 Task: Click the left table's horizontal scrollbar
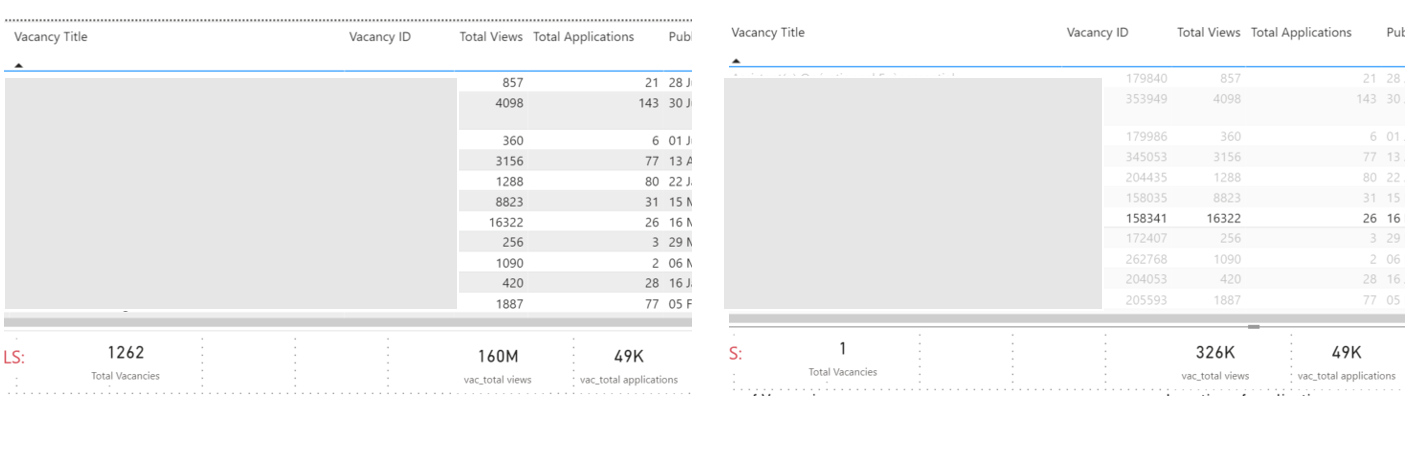pyautogui.click(x=348, y=323)
